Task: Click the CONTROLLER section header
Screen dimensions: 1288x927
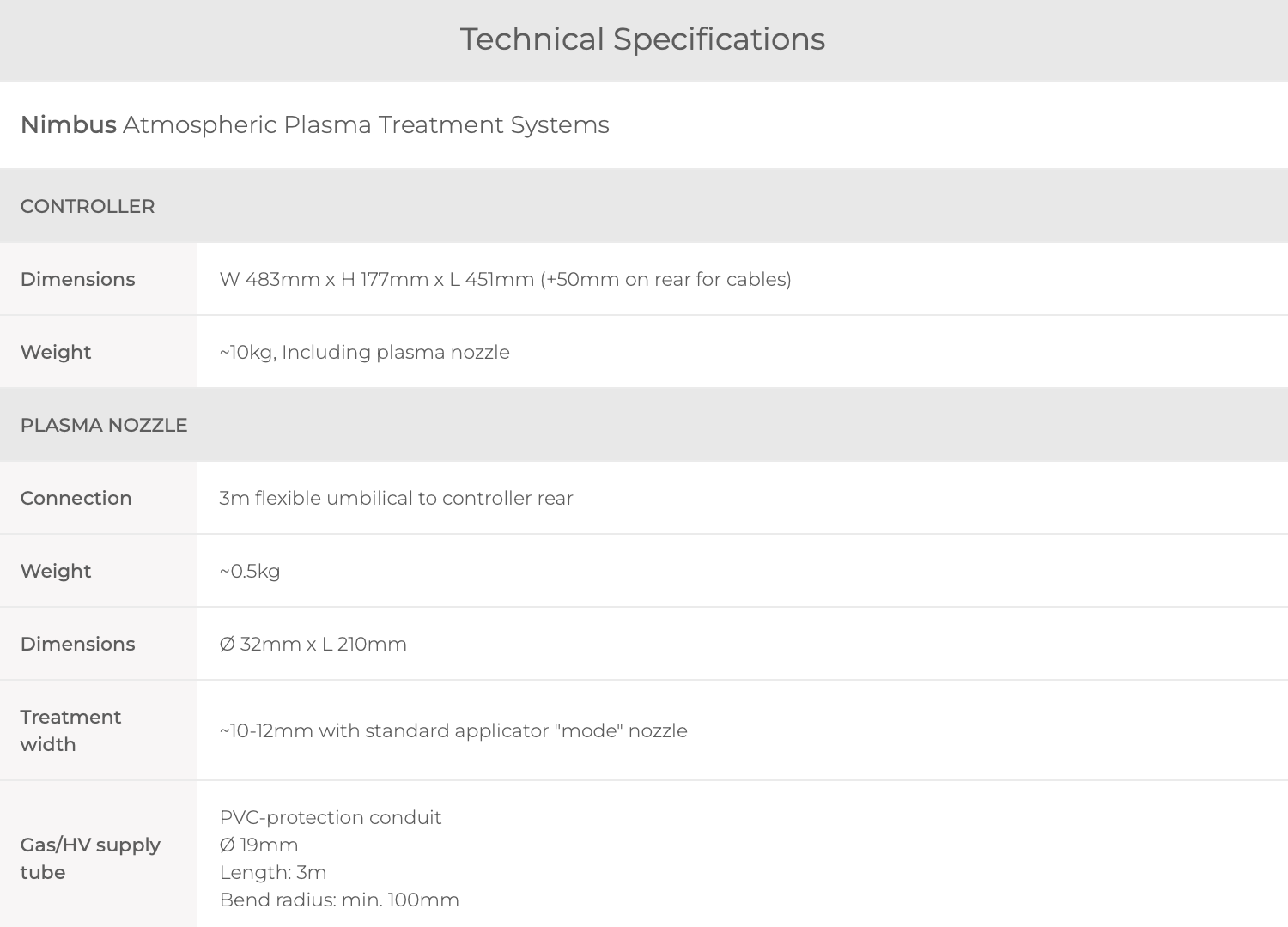Action: (x=88, y=207)
